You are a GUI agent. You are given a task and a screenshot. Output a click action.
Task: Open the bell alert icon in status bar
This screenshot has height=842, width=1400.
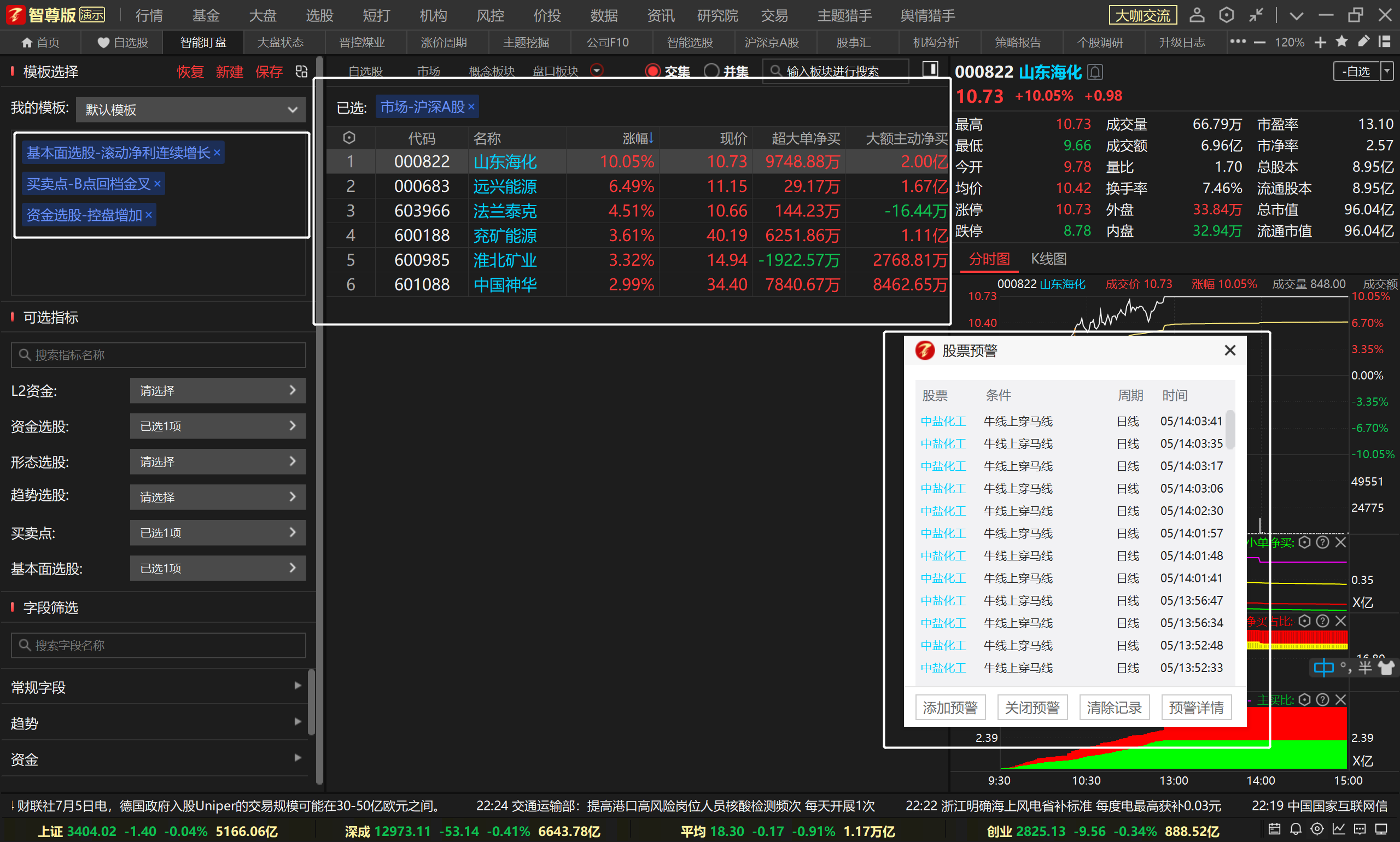coord(1296,829)
